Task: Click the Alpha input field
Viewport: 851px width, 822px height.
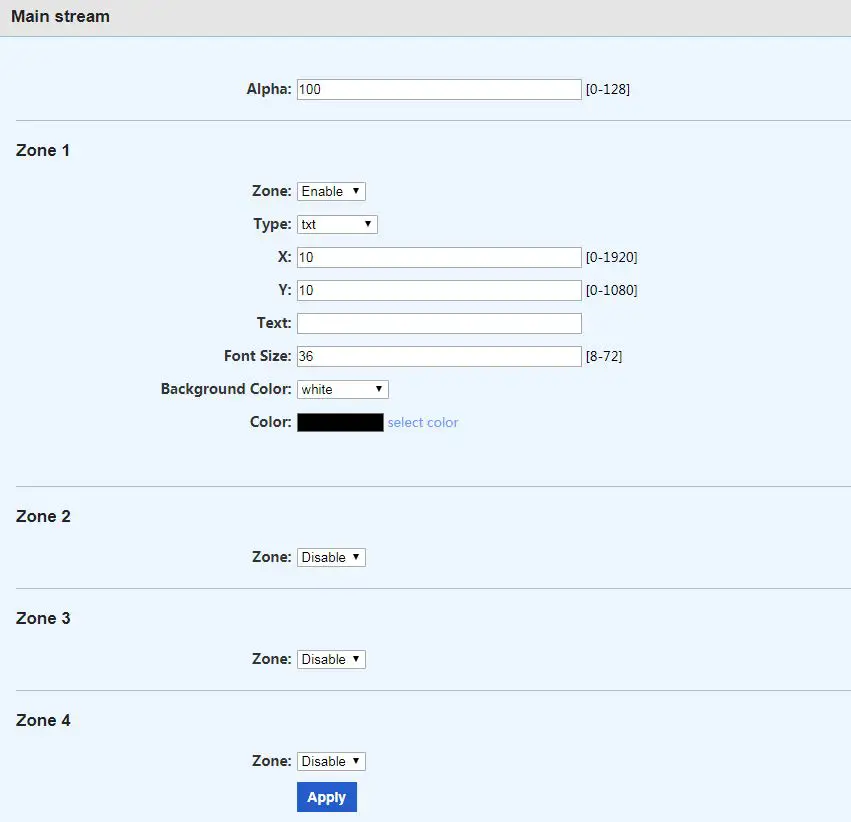Action: pyautogui.click(x=439, y=90)
